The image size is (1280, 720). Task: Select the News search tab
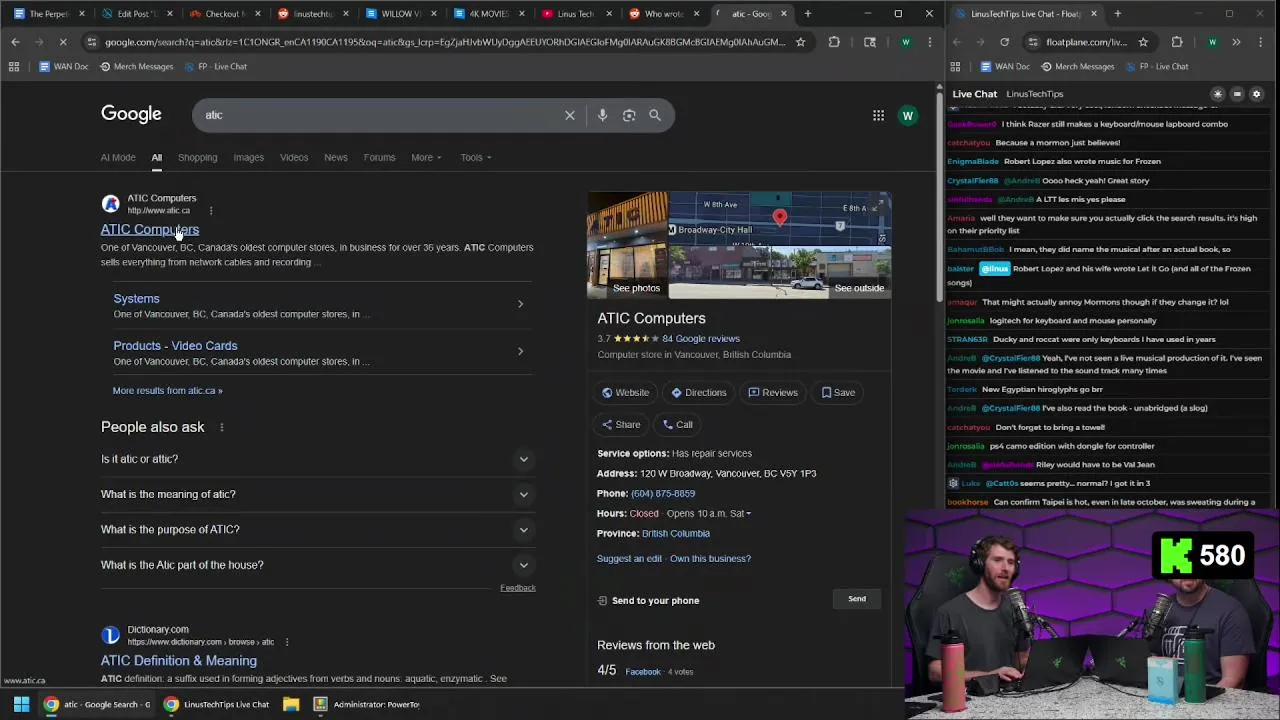coord(335,157)
